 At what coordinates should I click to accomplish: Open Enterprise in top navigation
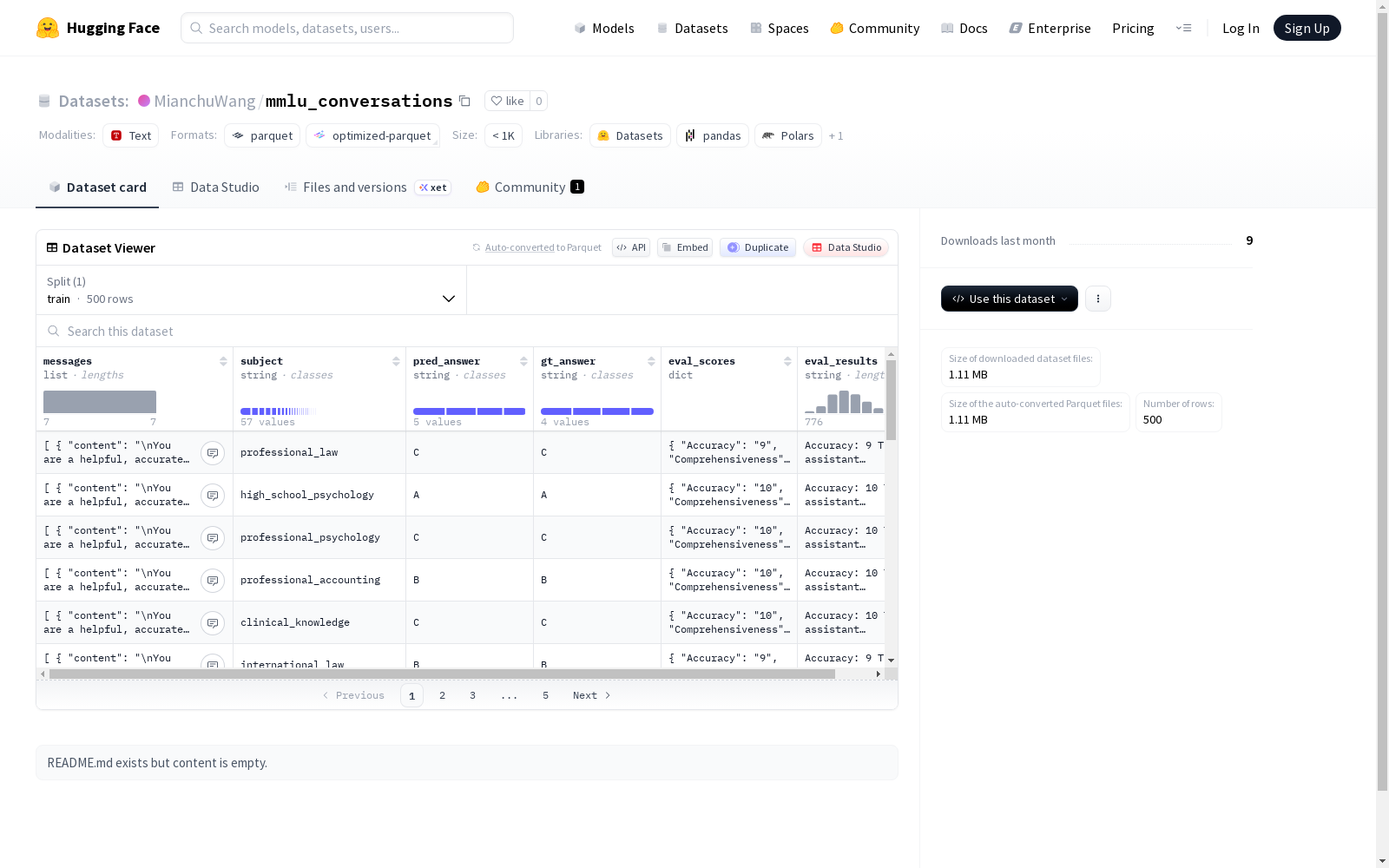click(x=1050, y=28)
